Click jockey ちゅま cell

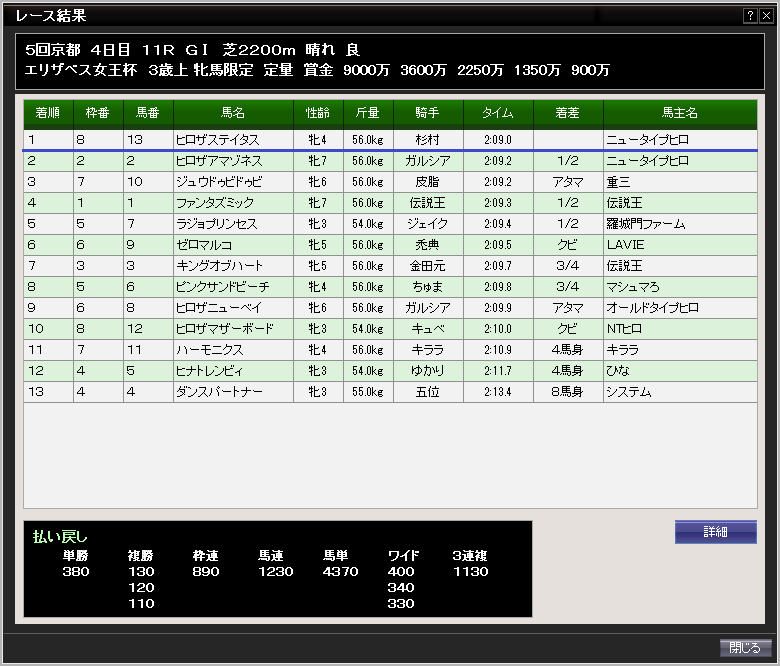[428, 287]
